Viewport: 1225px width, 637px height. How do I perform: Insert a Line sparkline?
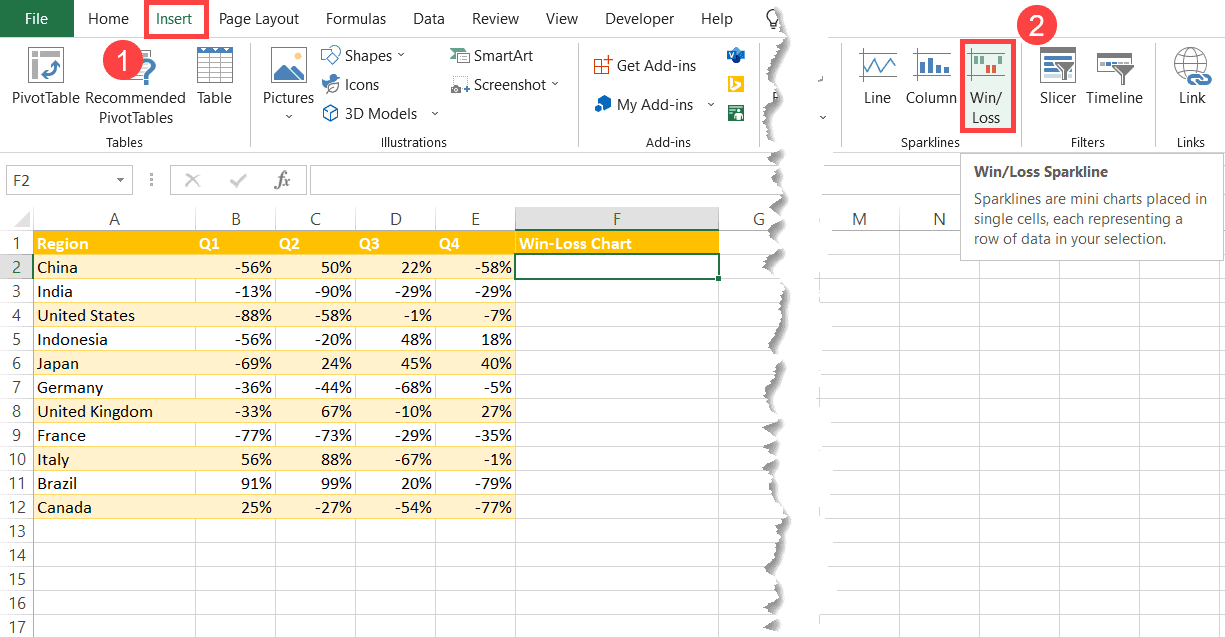click(x=877, y=80)
